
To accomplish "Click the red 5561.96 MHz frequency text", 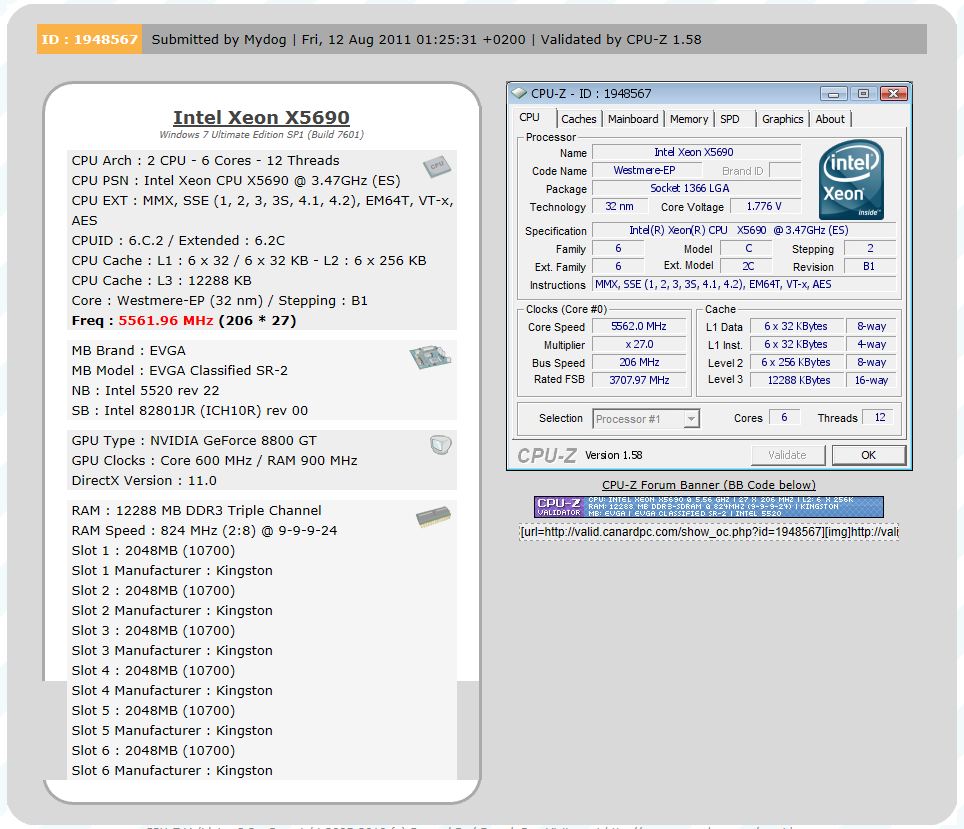I will tap(165, 320).
